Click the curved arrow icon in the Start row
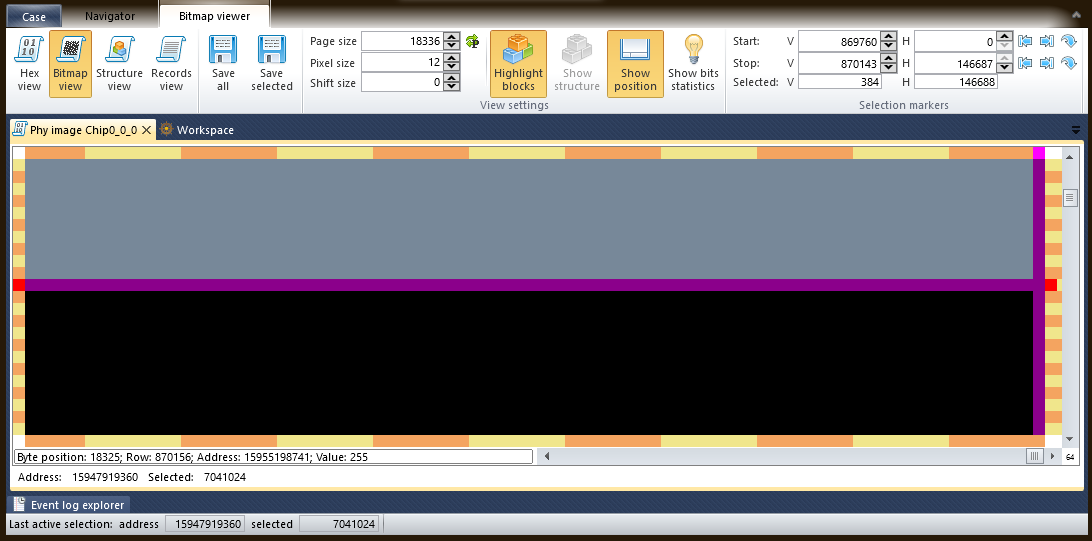Screen dimensions: 1092x541 pyautogui.click(x=1068, y=42)
